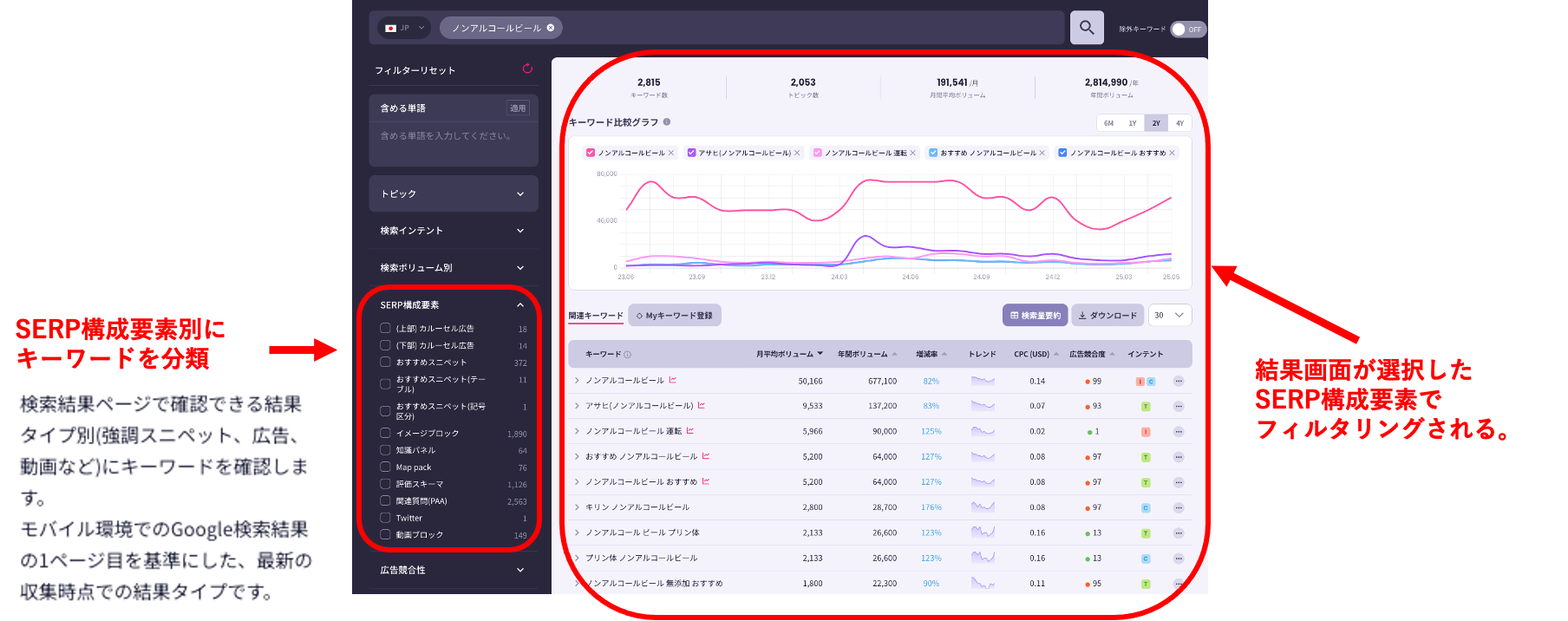Click the info icon in キーワード column header
The width and height of the screenshot is (1568, 621).
628,355
